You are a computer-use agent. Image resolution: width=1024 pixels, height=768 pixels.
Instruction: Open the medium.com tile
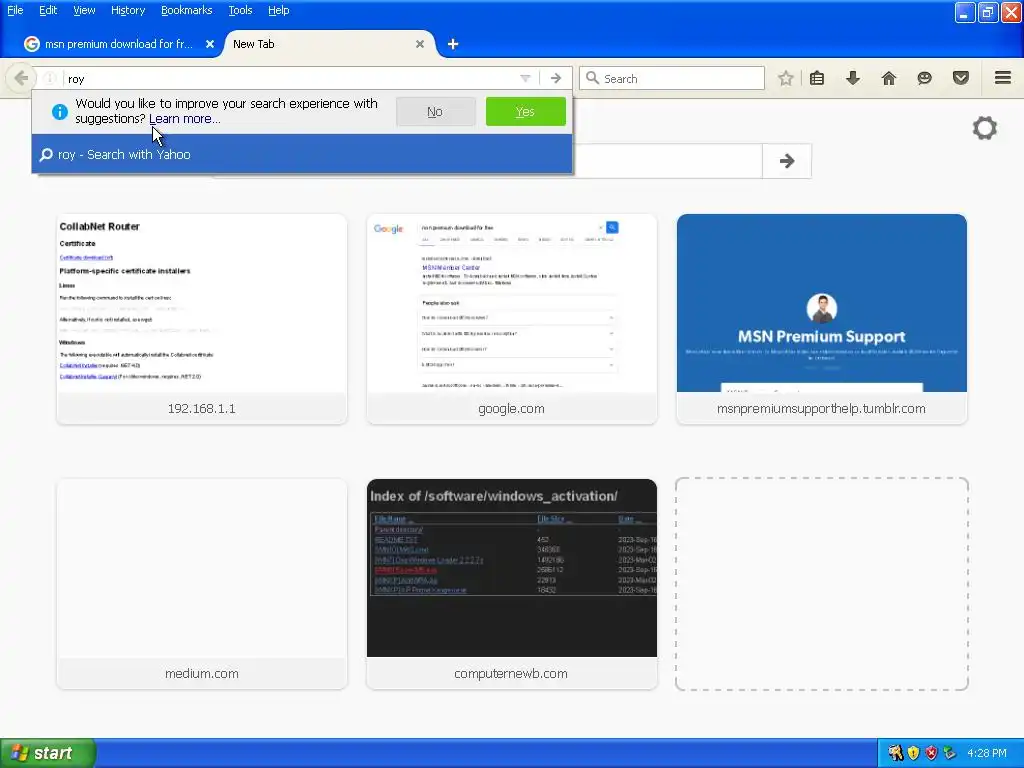202,584
